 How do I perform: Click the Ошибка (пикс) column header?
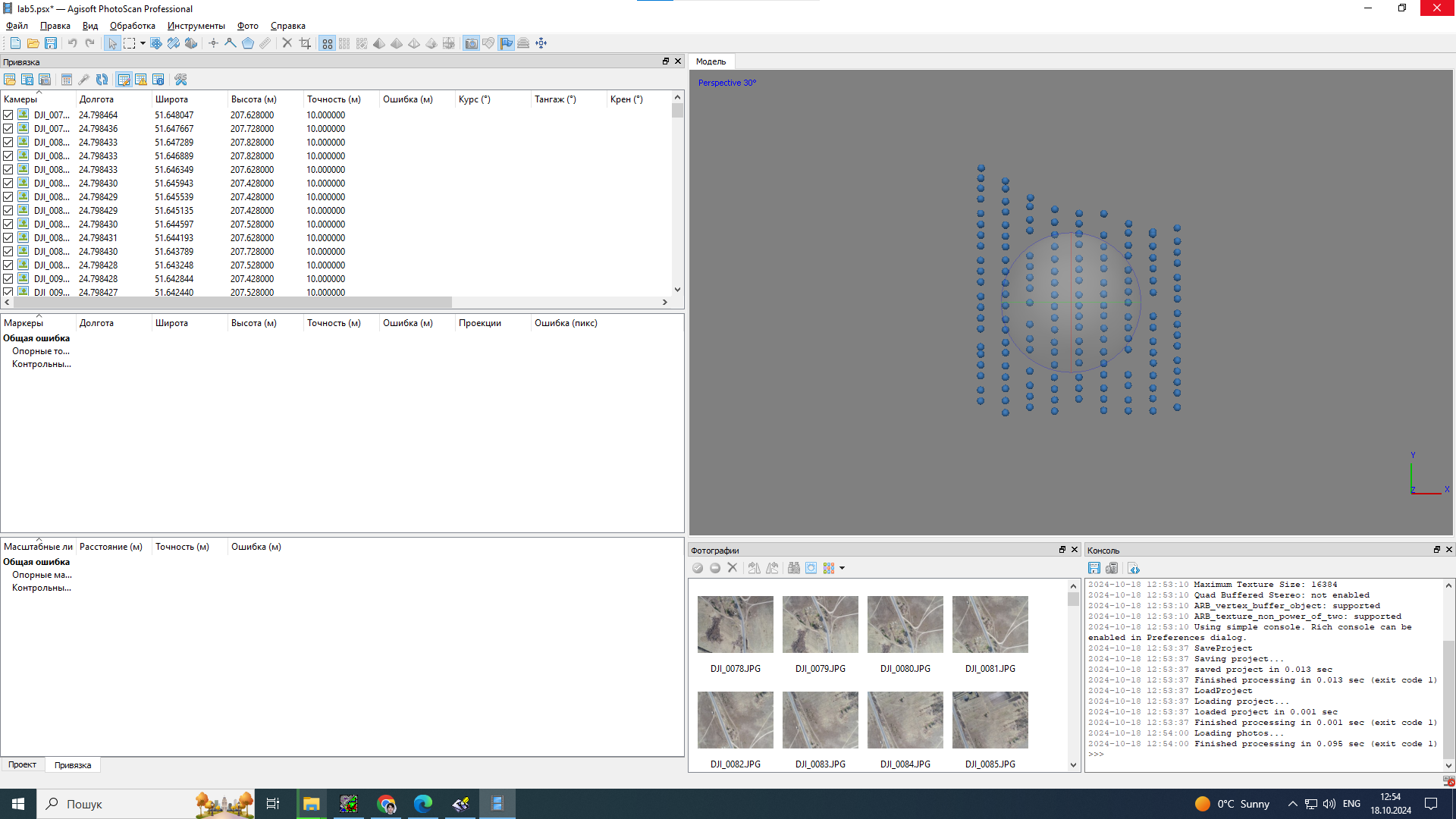pos(566,323)
